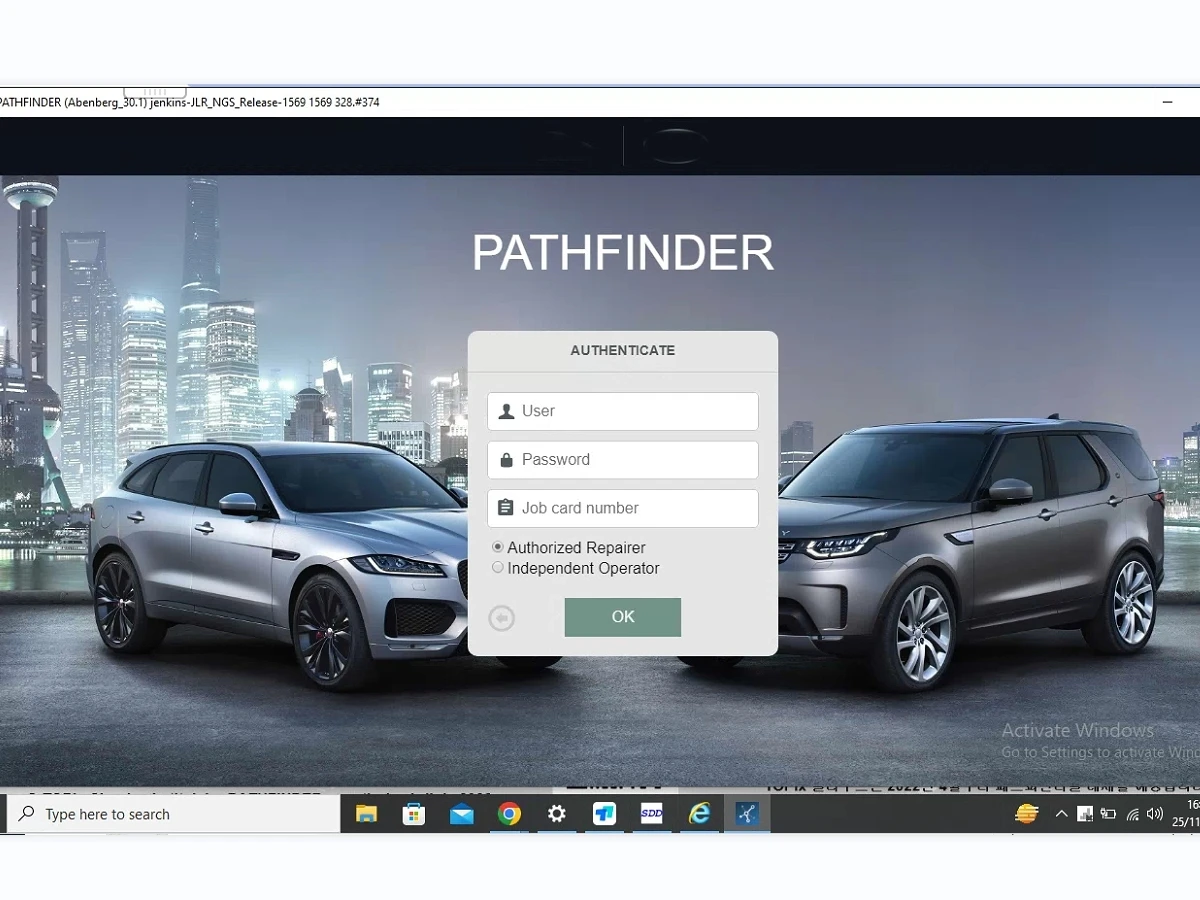Open Microsoft Store from the taskbar

pos(414,814)
